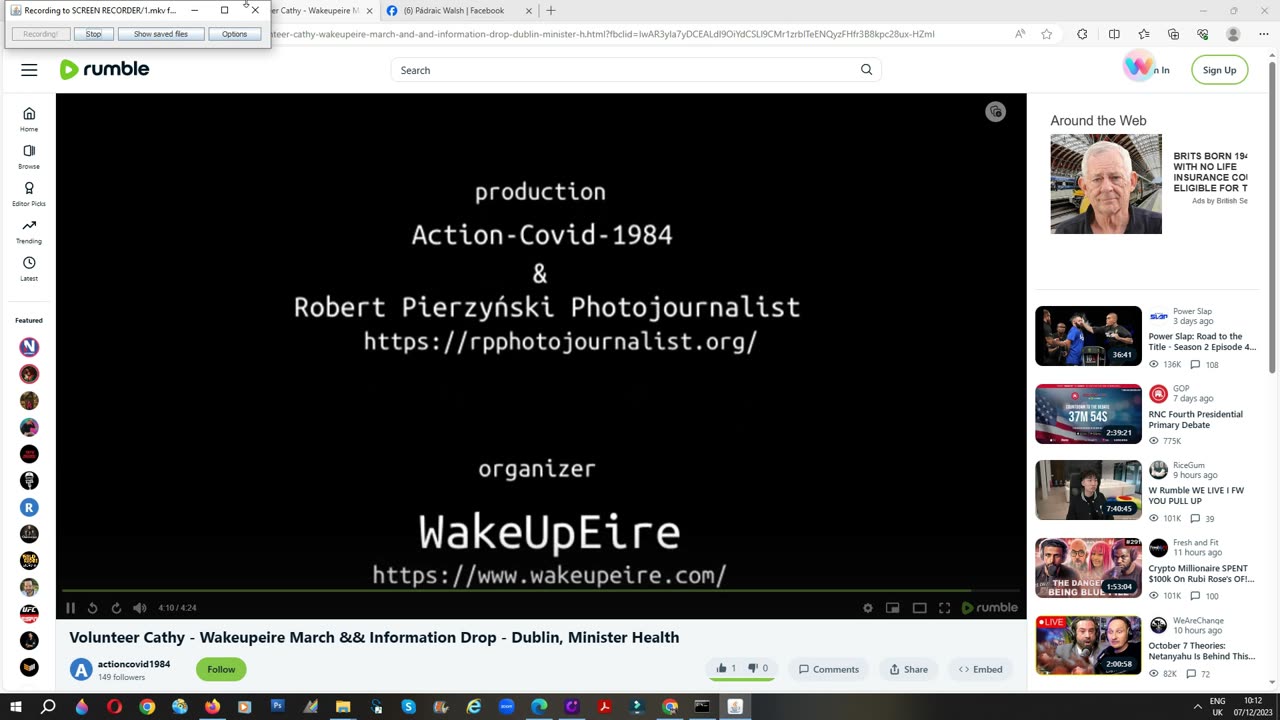Viewport: 1280px width, 720px height.
Task: Open first featured channel N icon
Action: coord(29,347)
